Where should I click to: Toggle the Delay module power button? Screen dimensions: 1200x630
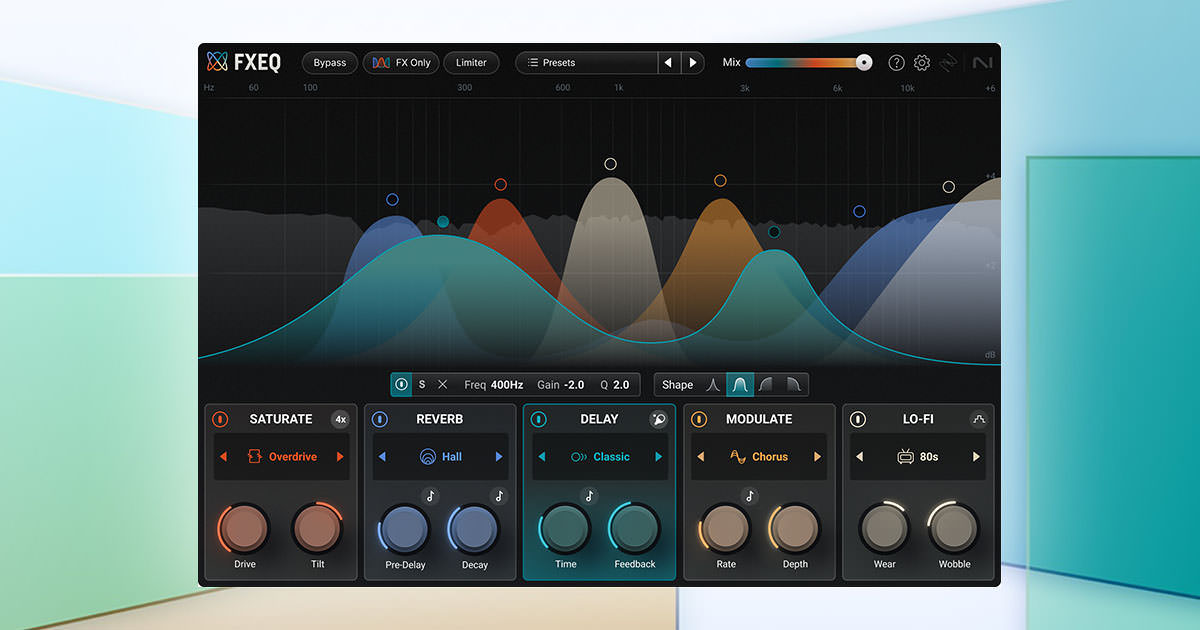[x=539, y=420]
